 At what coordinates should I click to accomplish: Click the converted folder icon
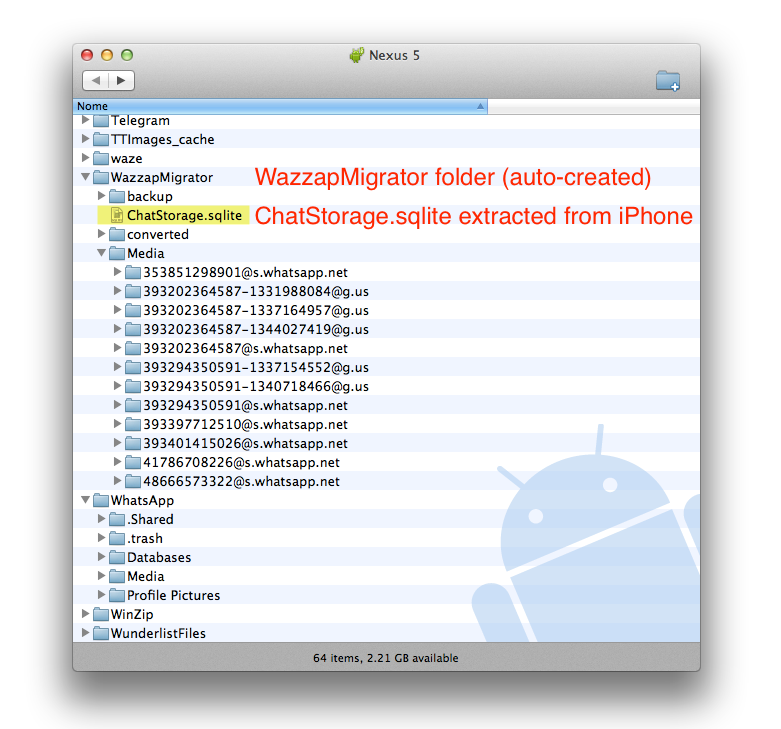pyautogui.click(x=117, y=234)
